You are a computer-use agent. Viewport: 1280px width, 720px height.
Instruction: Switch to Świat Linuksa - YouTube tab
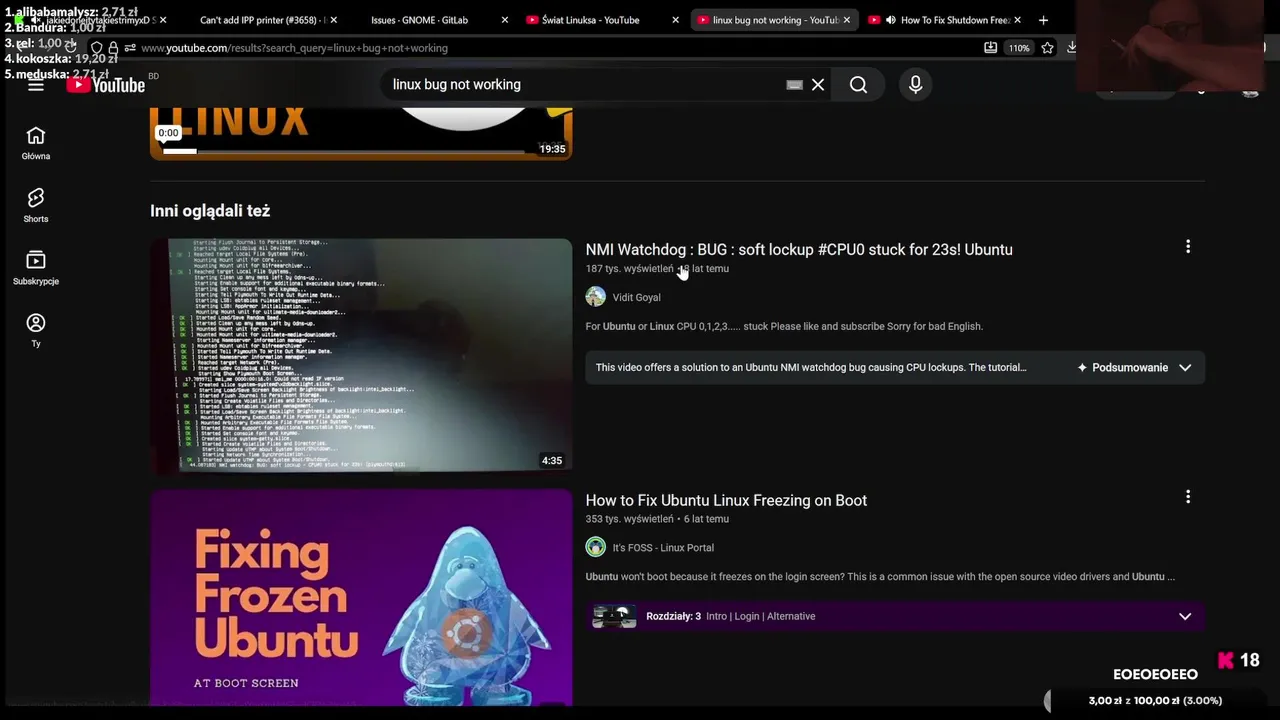click(x=601, y=20)
